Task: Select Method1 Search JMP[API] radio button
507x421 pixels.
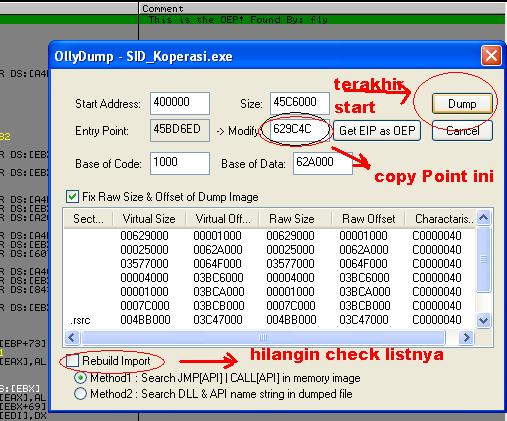Action: click(80, 378)
